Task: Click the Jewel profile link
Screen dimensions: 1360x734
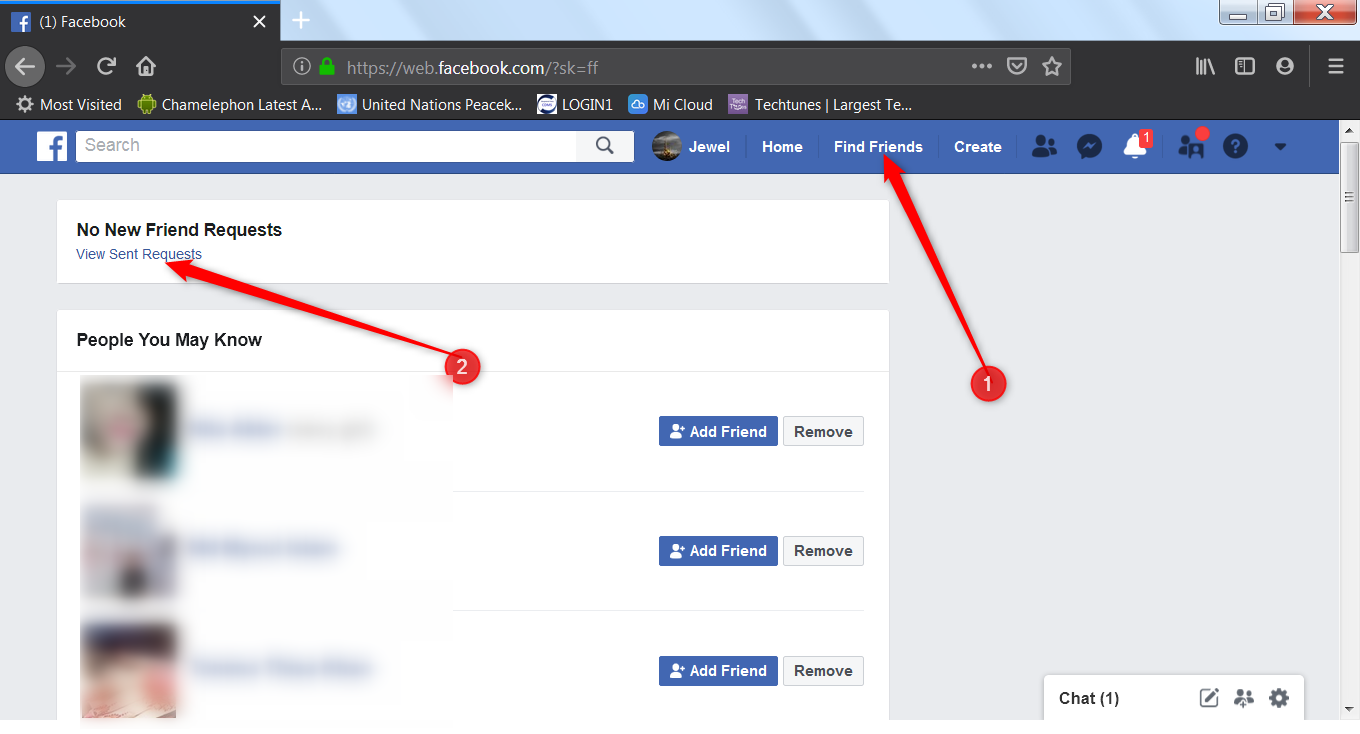Action: coord(692,147)
